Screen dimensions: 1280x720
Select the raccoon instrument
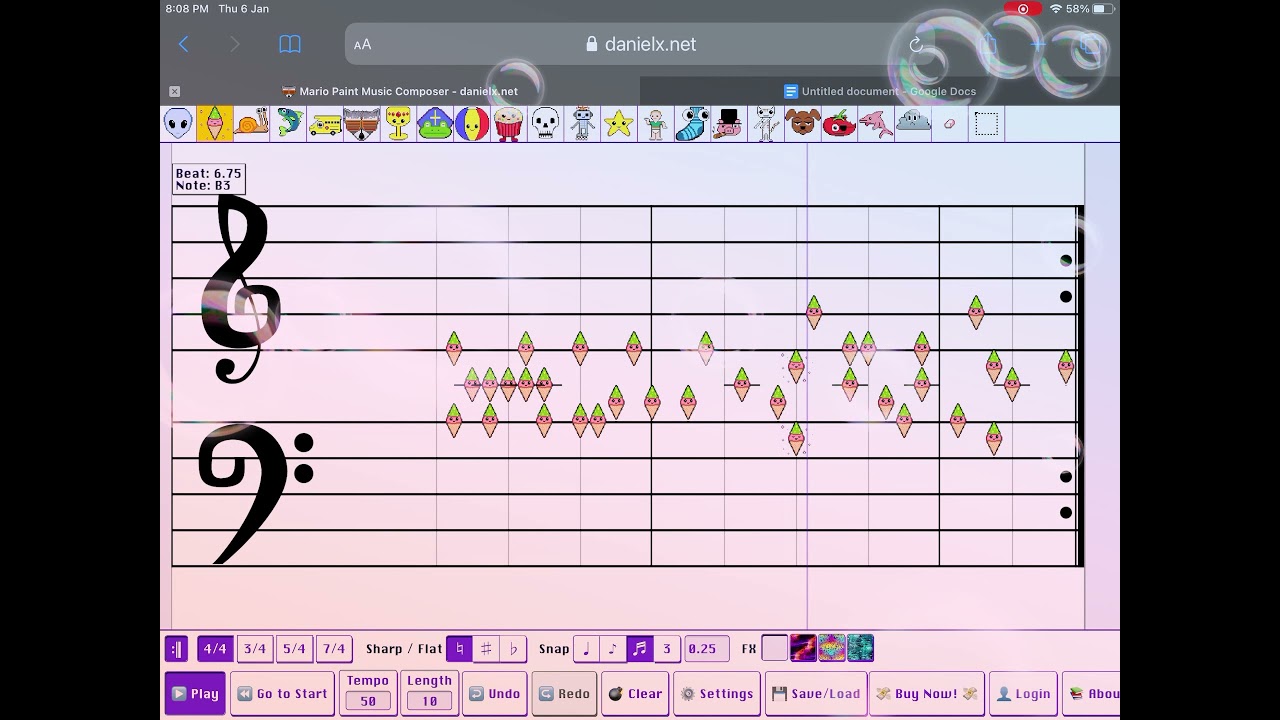click(362, 124)
